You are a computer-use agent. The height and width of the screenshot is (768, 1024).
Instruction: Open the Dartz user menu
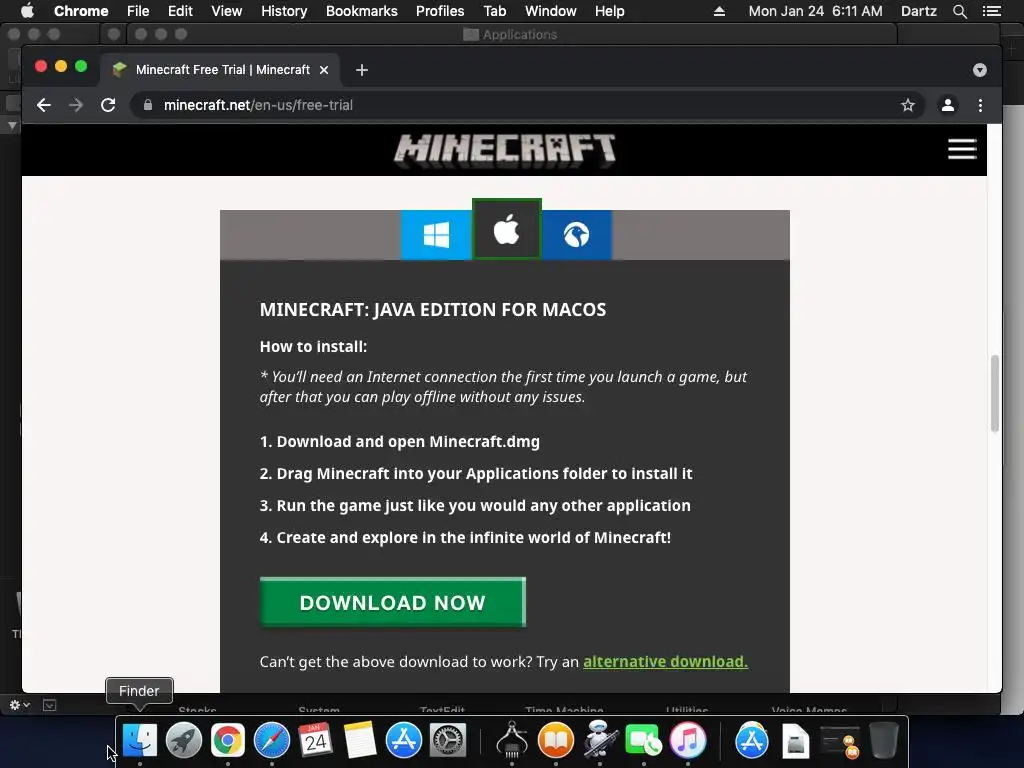coord(918,11)
